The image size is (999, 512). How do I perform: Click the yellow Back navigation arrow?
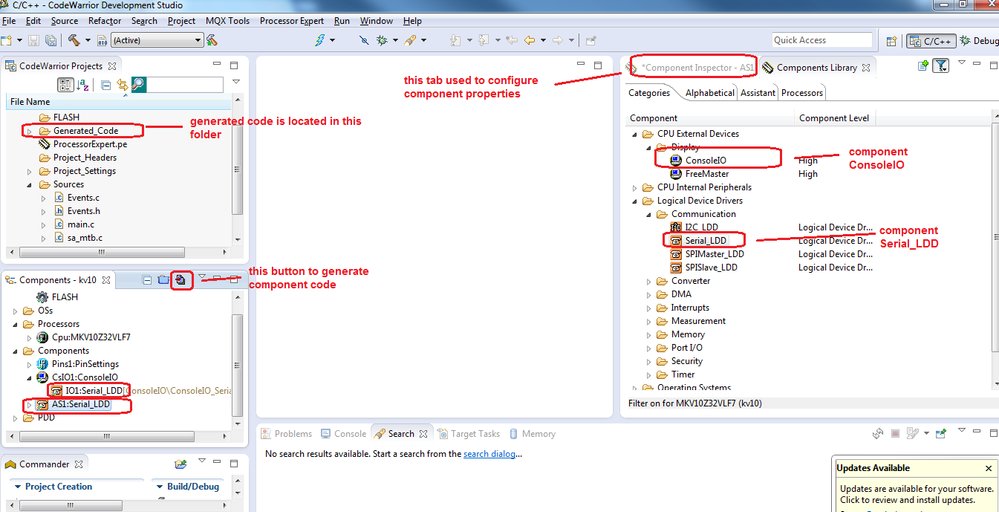point(528,40)
